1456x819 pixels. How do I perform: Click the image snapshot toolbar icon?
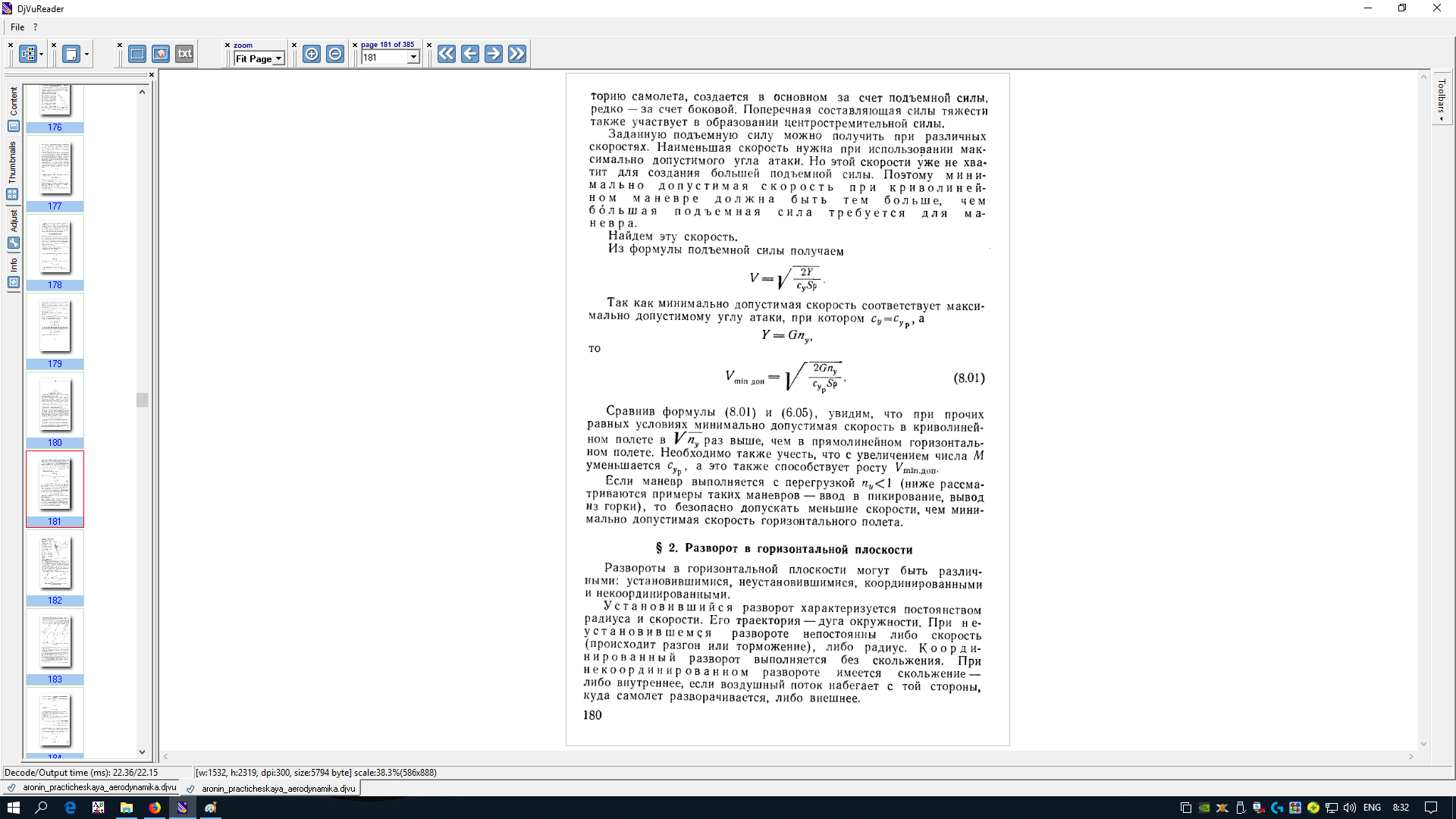[x=161, y=54]
